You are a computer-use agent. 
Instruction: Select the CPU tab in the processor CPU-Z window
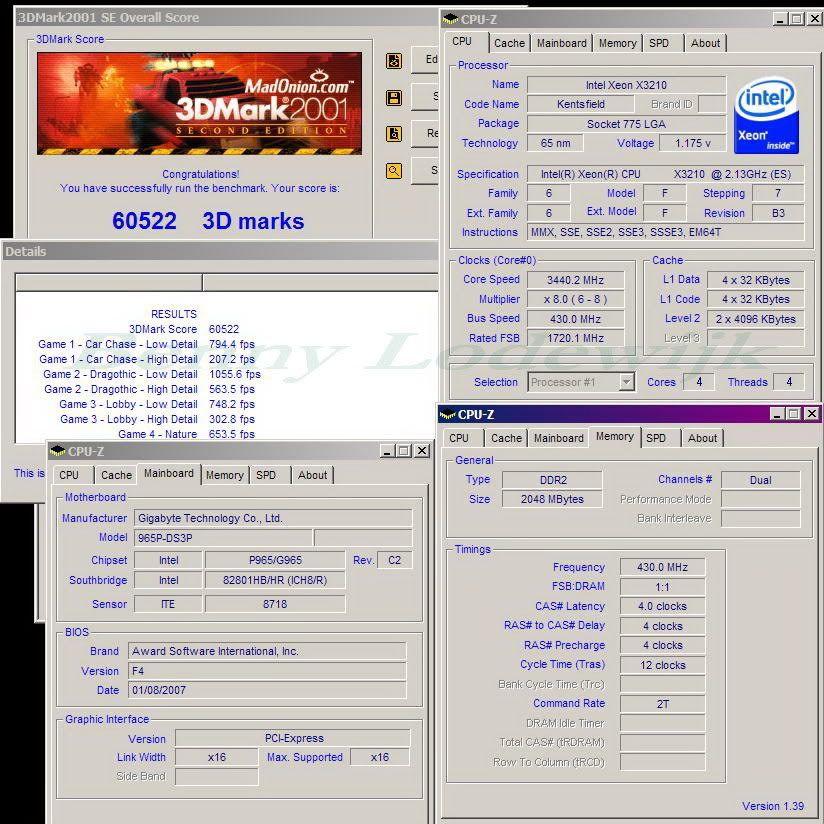coord(465,42)
